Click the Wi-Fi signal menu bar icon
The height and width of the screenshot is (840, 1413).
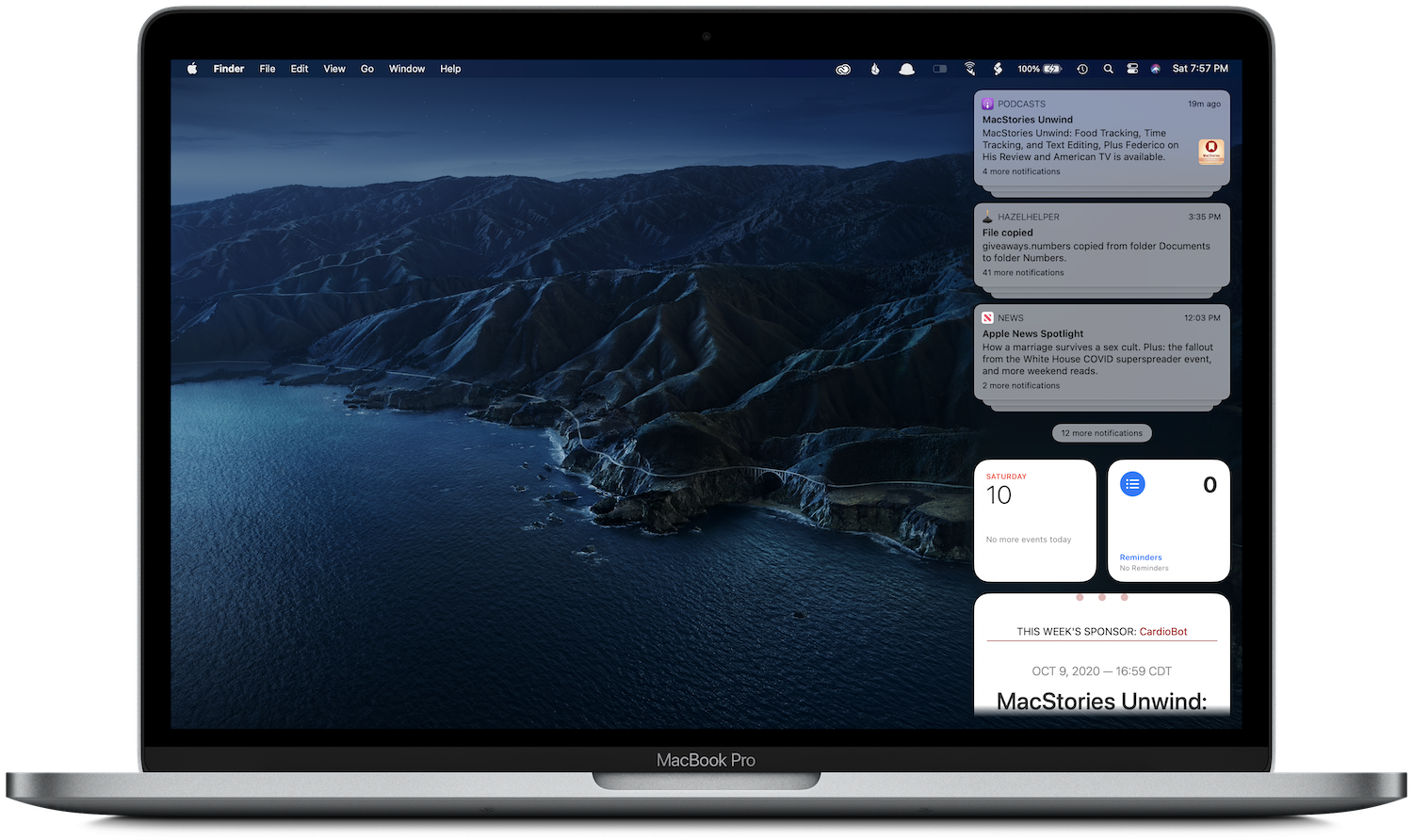pos(970,69)
